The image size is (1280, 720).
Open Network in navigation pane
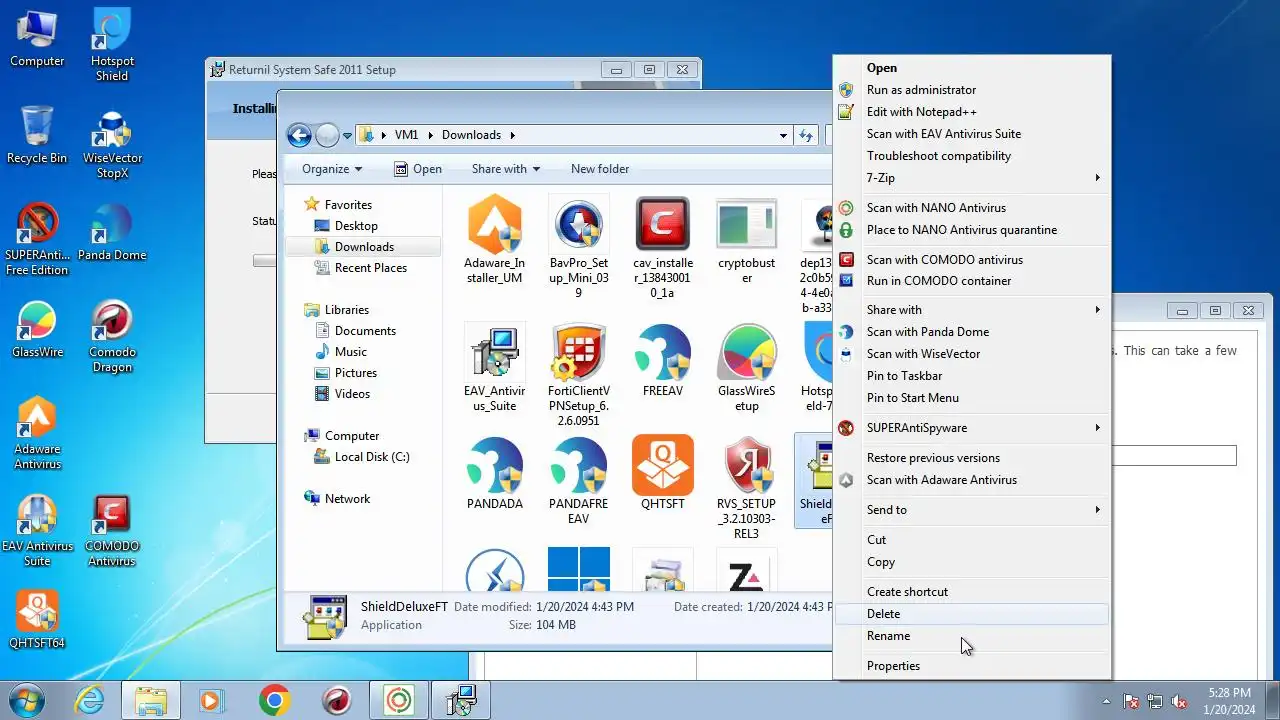coord(347,499)
